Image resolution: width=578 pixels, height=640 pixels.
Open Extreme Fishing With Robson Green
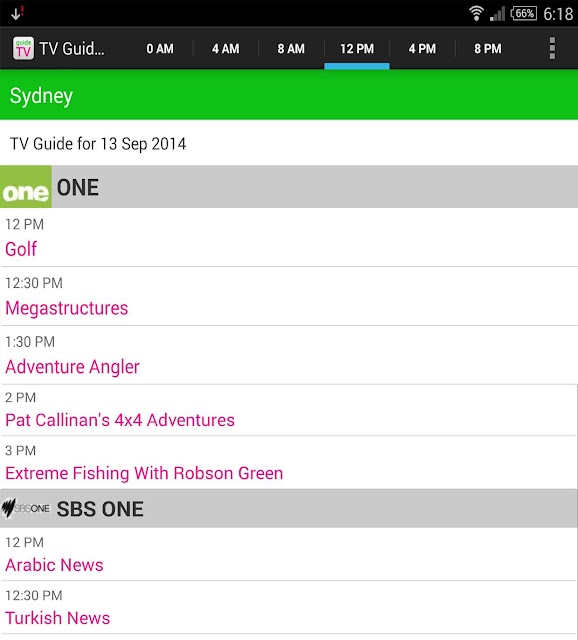[289, 462]
